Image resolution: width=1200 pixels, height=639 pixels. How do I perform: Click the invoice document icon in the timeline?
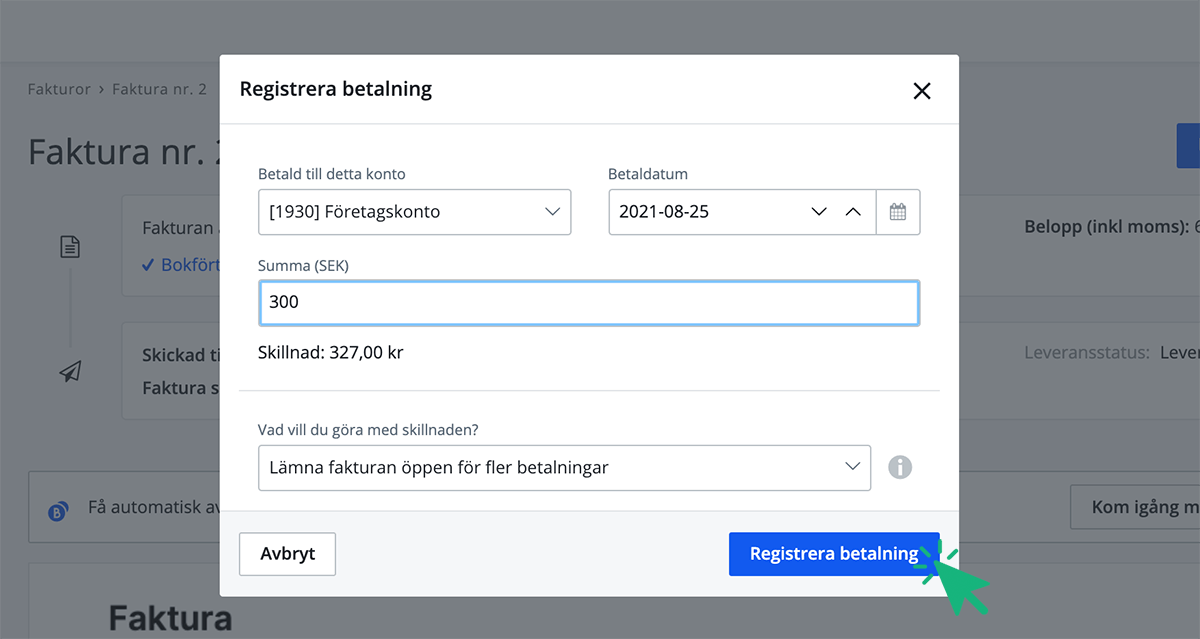[x=70, y=246]
